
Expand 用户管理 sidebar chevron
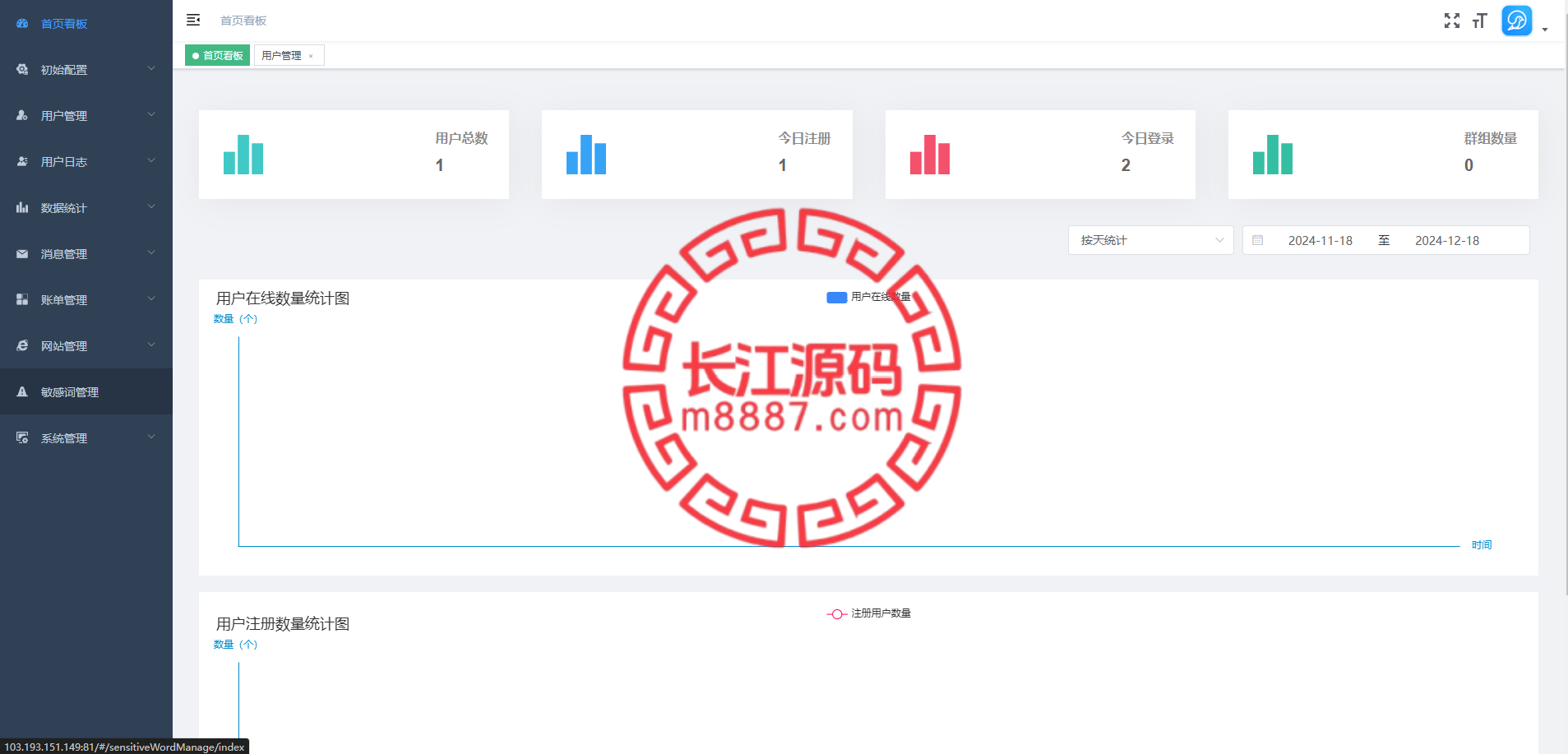pyautogui.click(x=151, y=114)
